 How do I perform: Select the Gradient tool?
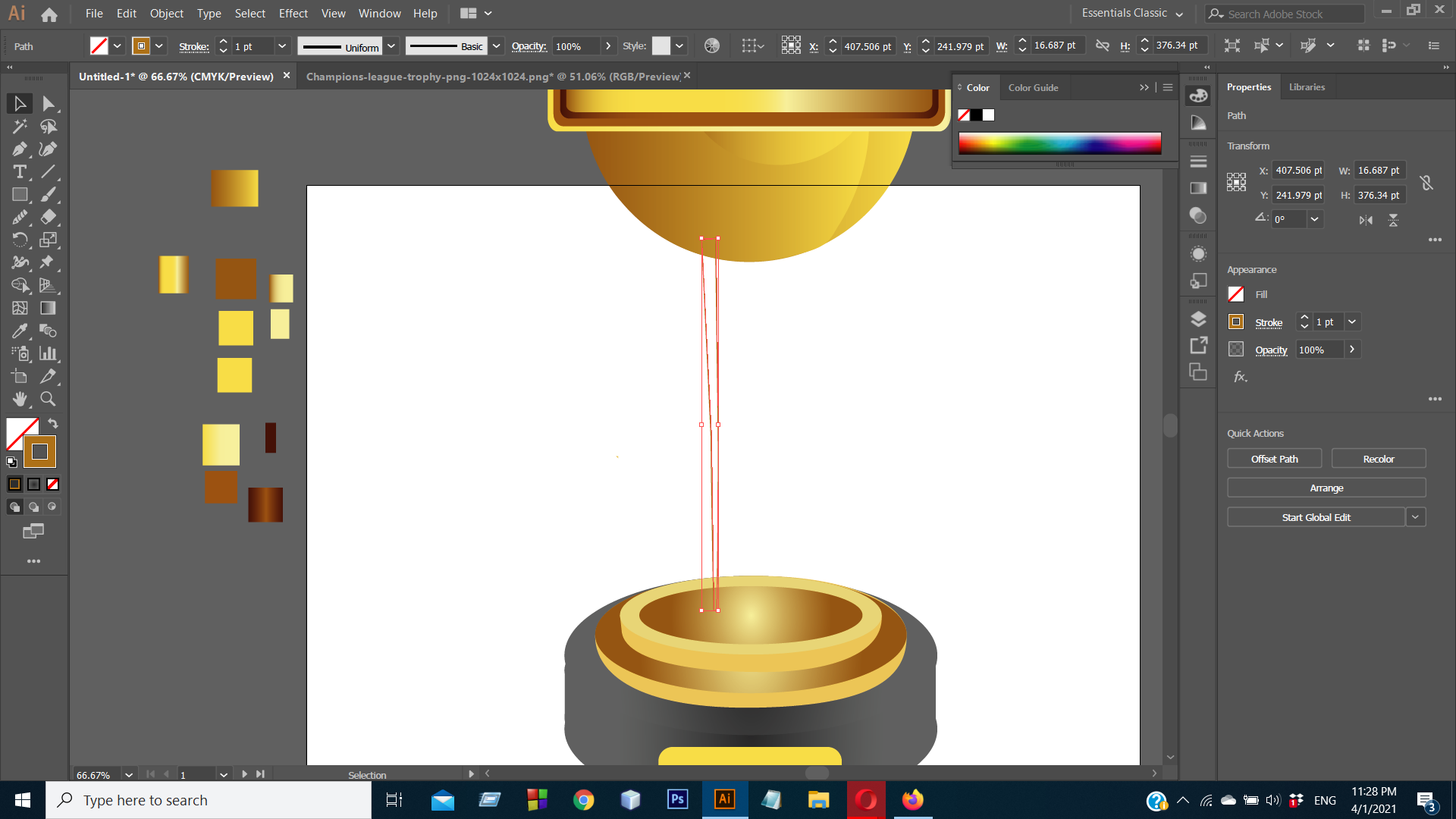pyautogui.click(x=49, y=309)
